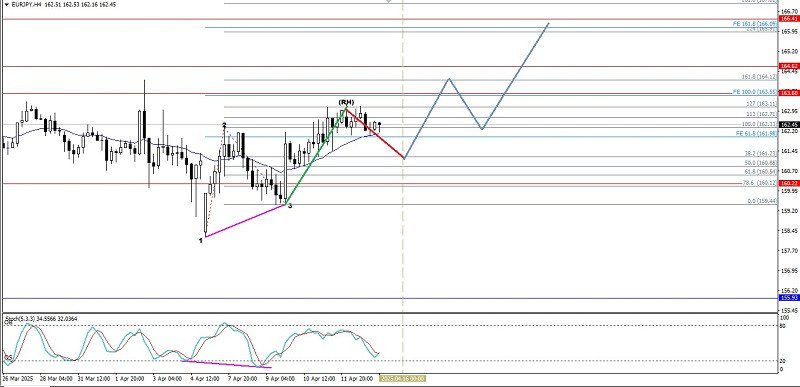The image size is (800, 387).
Task: Select the magenta divergence line in Stochastic panel
Action: coord(226,364)
